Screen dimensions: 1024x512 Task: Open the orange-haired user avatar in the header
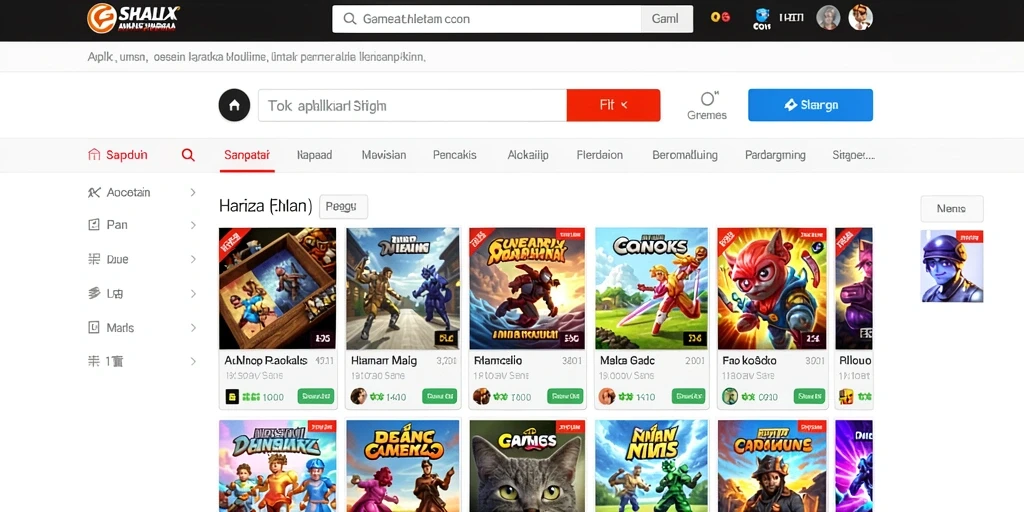[860, 18]
